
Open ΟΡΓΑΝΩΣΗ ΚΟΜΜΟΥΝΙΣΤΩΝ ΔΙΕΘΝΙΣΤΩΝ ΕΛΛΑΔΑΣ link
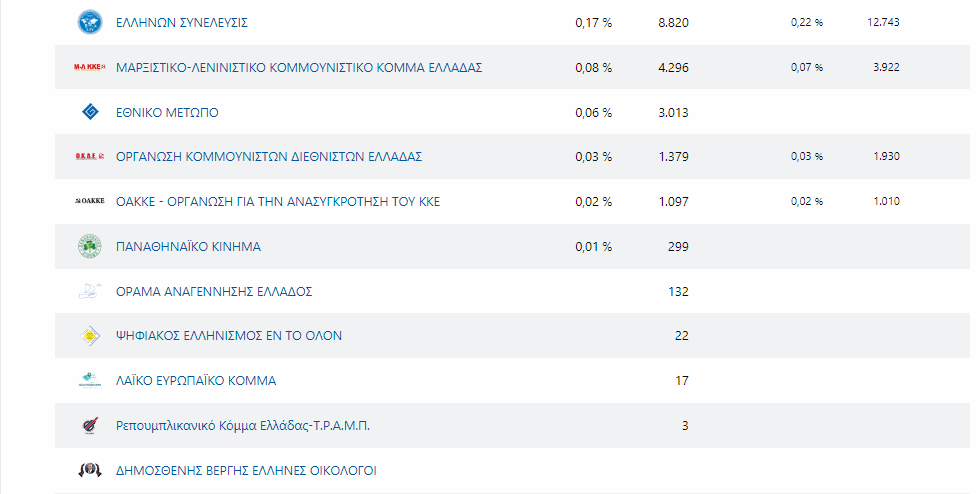pyautogui.click(x=269, y=157)
